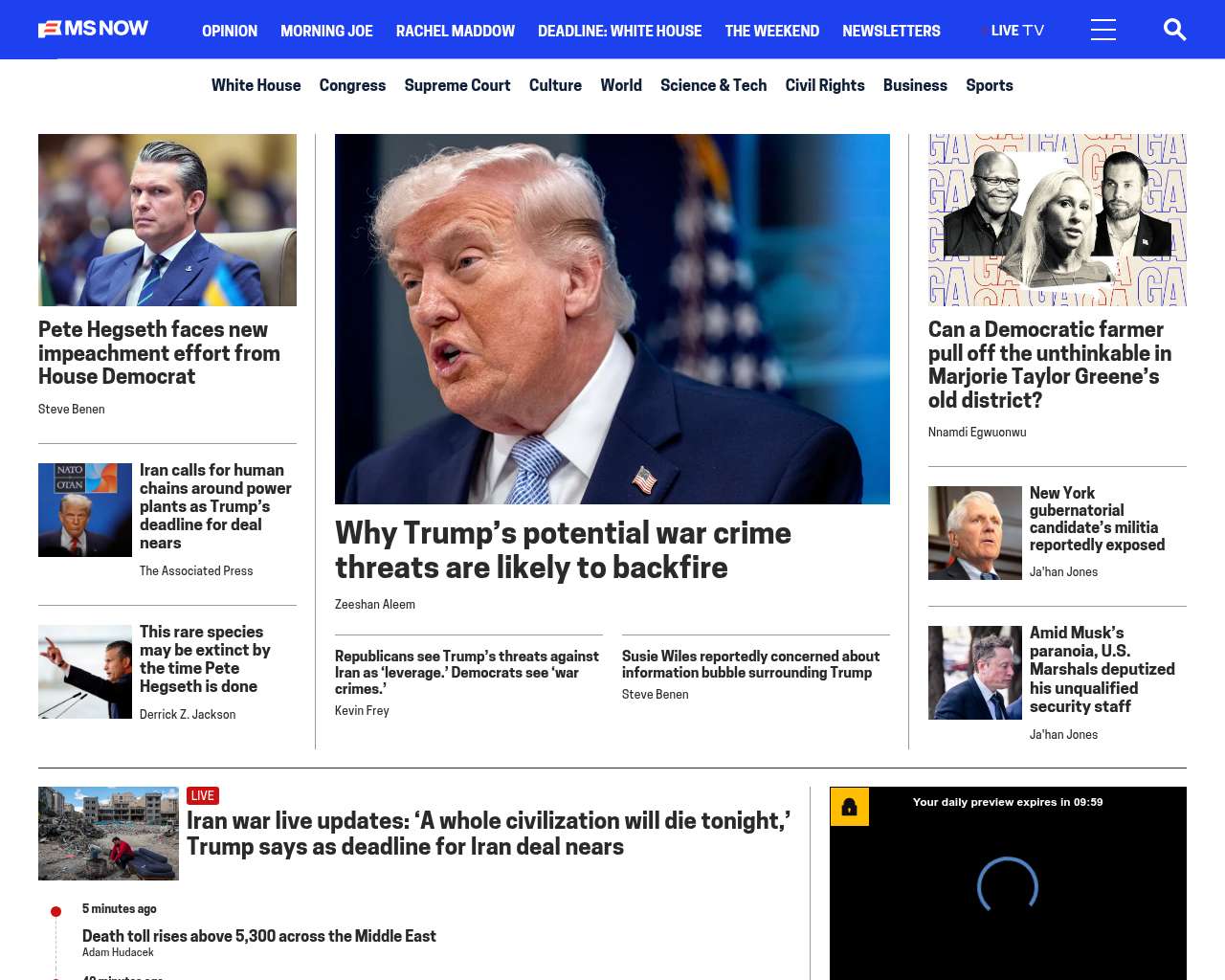Viewport: 1225px width, 980px height.
Task: Click the 5 minutes ago timestamp
Action: [120, 909]
